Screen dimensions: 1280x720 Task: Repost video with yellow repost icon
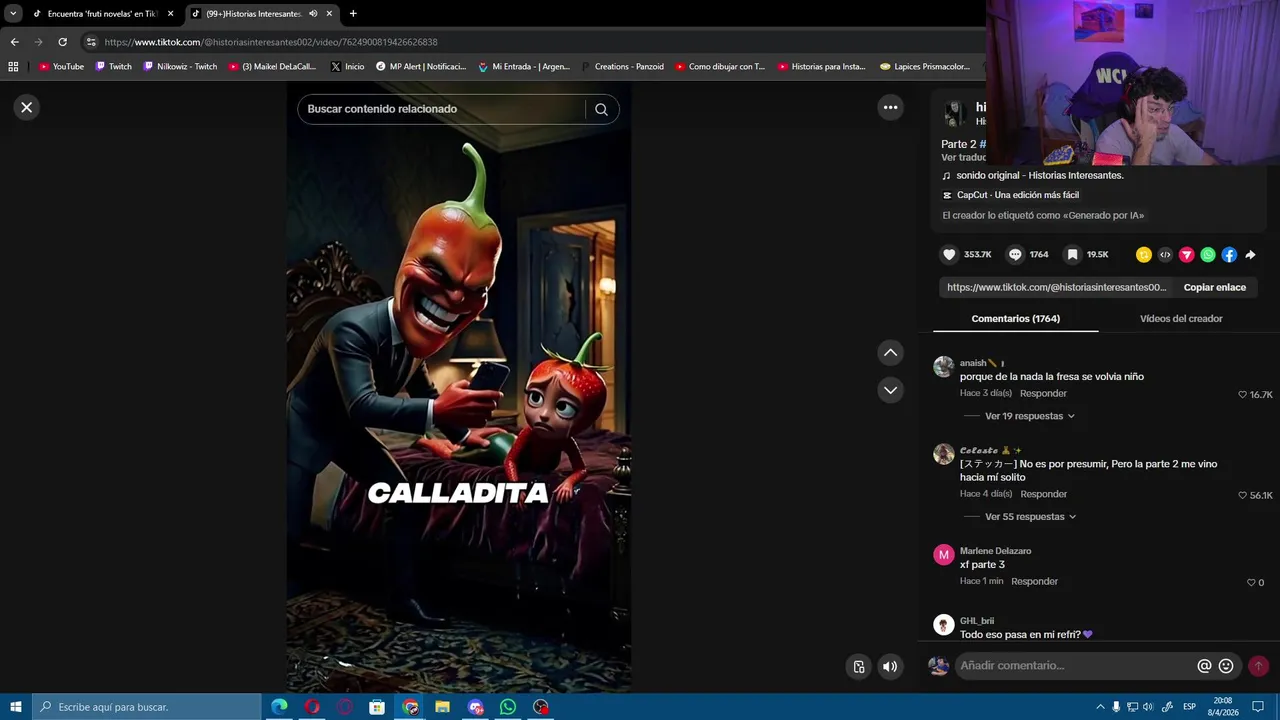point(1144,255)
